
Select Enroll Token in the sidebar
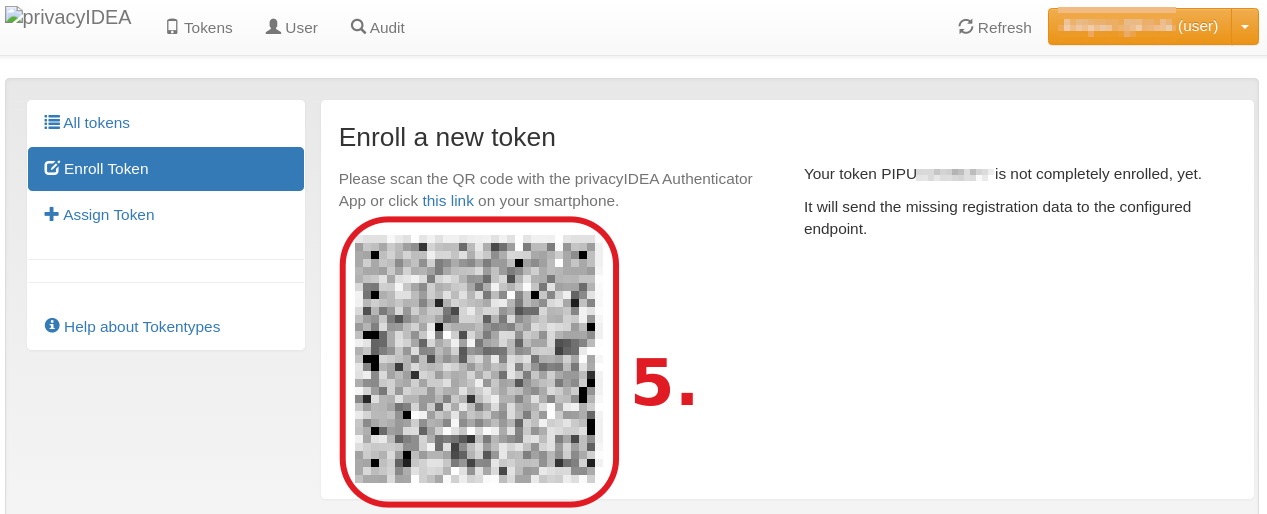point(106,169)
